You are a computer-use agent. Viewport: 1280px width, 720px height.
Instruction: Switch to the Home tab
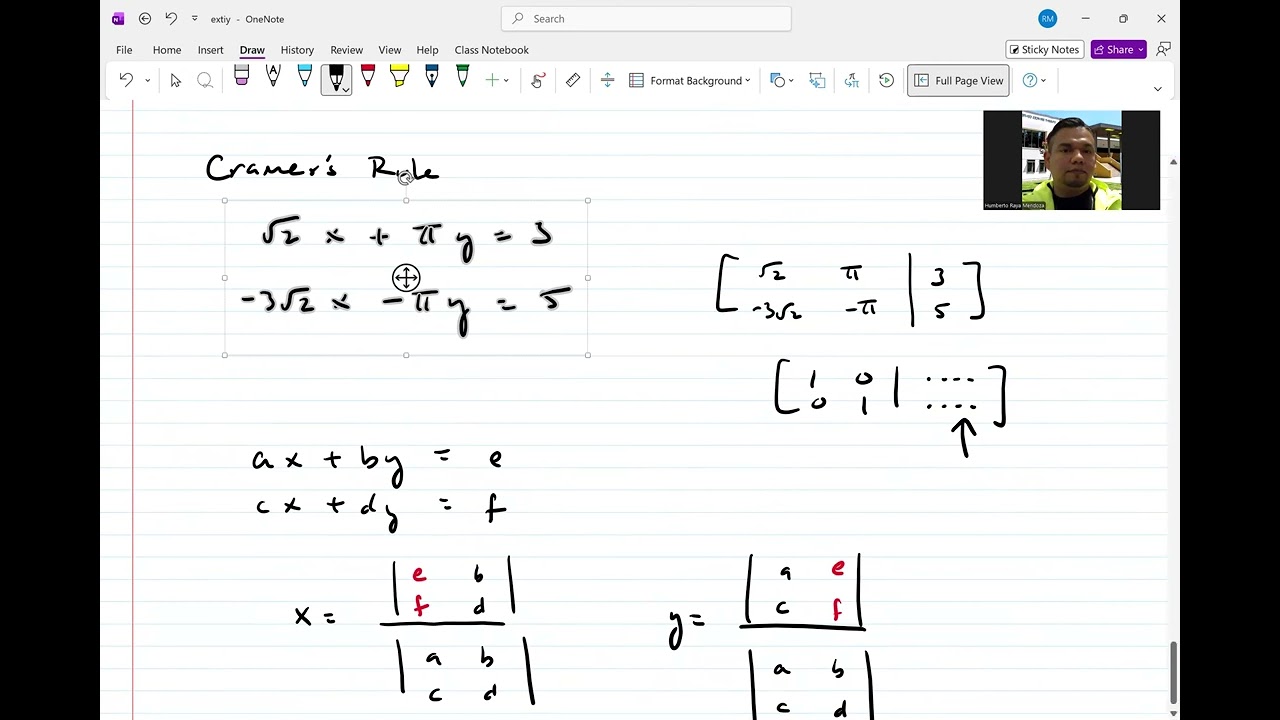pos(167,50)
